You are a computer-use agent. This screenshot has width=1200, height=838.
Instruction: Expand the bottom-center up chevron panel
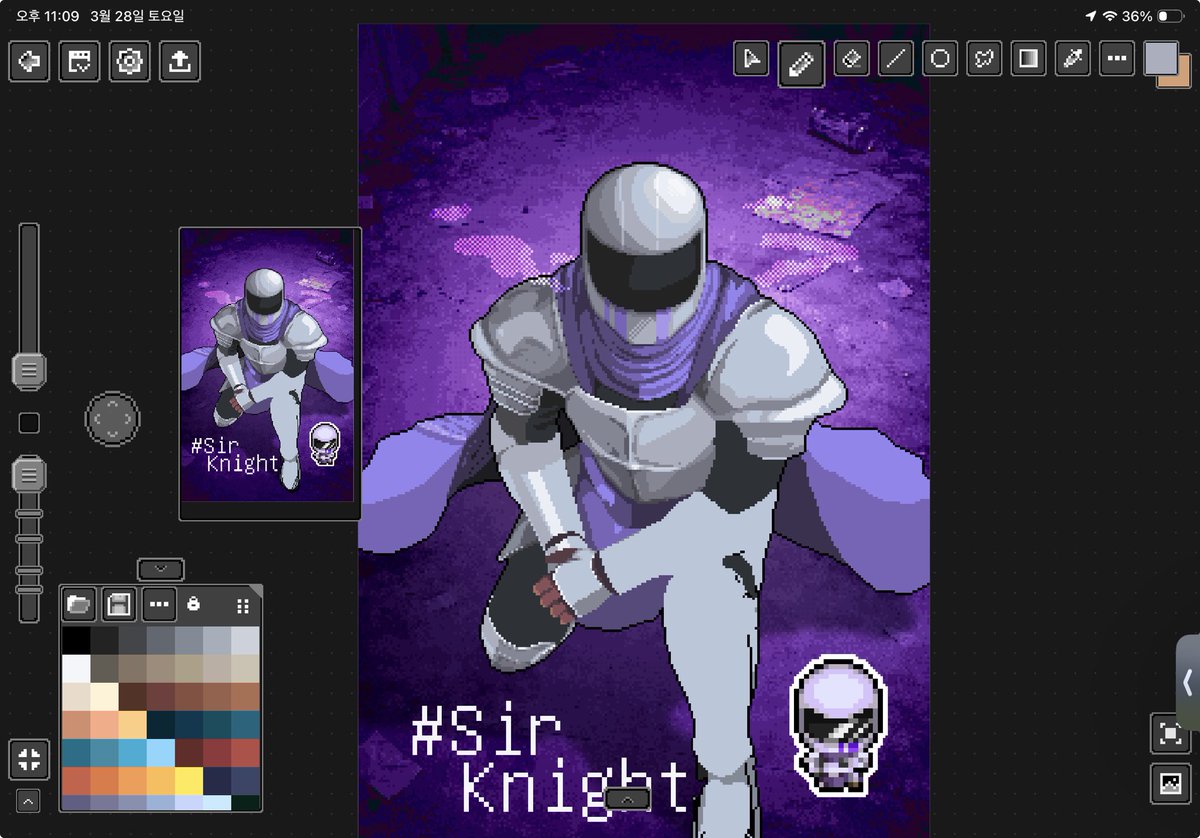[x=628, y=799]
